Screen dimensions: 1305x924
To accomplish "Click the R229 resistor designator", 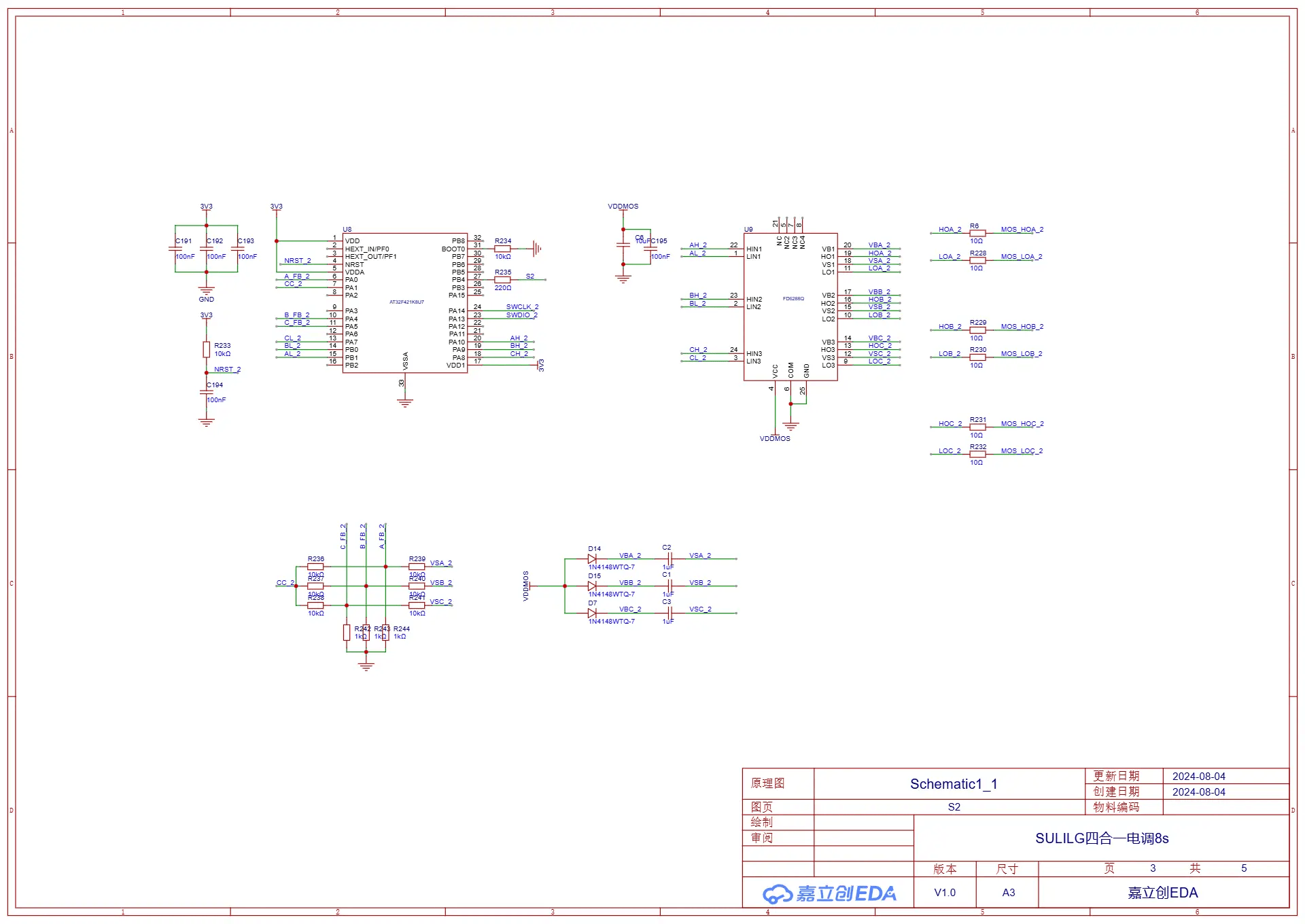I will 978,323.
